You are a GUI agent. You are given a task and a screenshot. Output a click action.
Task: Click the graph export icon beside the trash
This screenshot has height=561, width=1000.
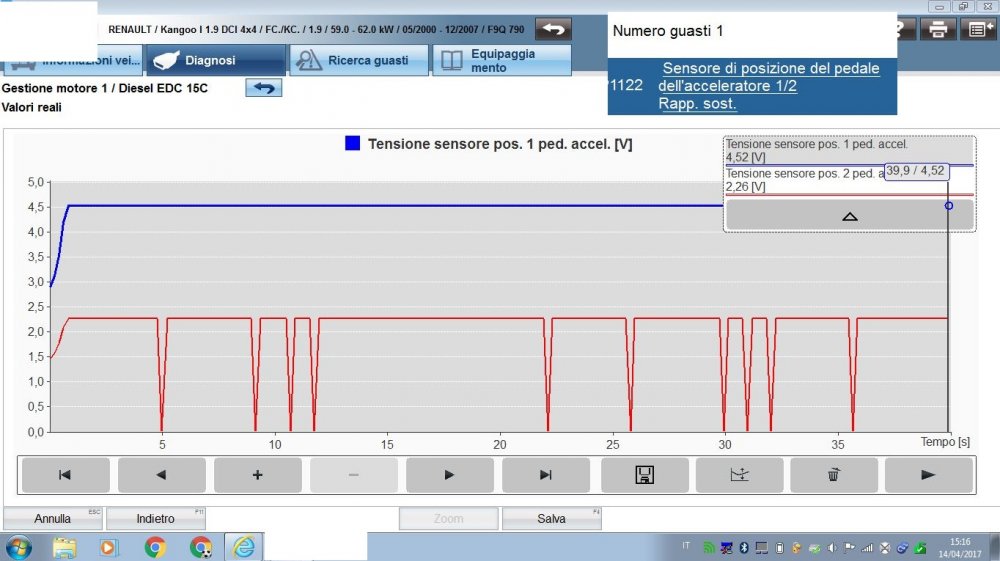pos(737,475)
